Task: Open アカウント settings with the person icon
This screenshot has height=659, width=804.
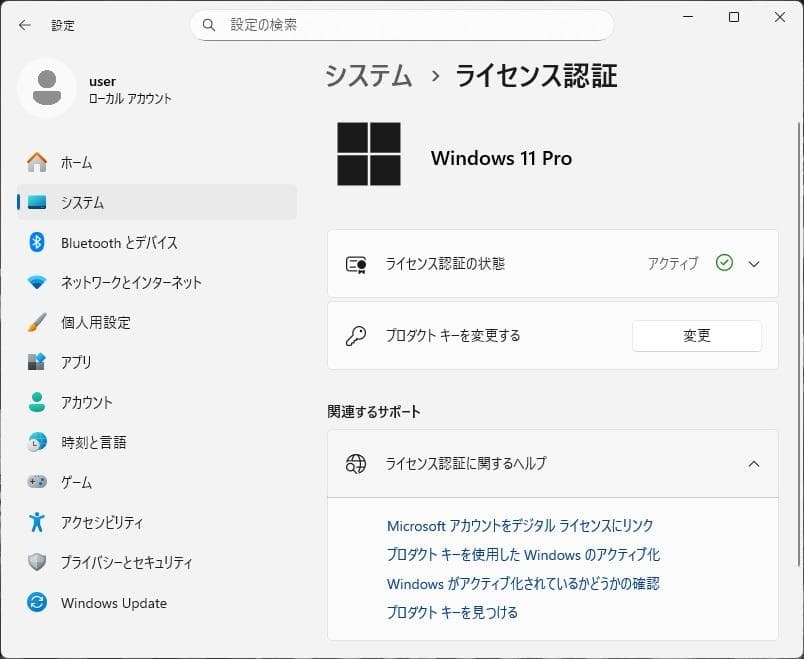Action: pyautogui.click(x=37, y=402)
